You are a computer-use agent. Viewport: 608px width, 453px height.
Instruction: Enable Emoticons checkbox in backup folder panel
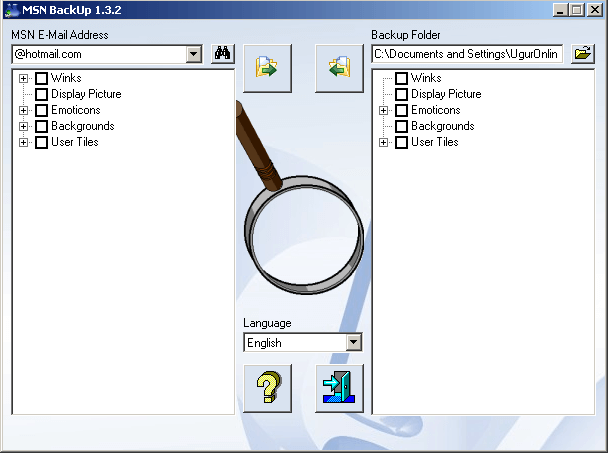coord(401,110)
